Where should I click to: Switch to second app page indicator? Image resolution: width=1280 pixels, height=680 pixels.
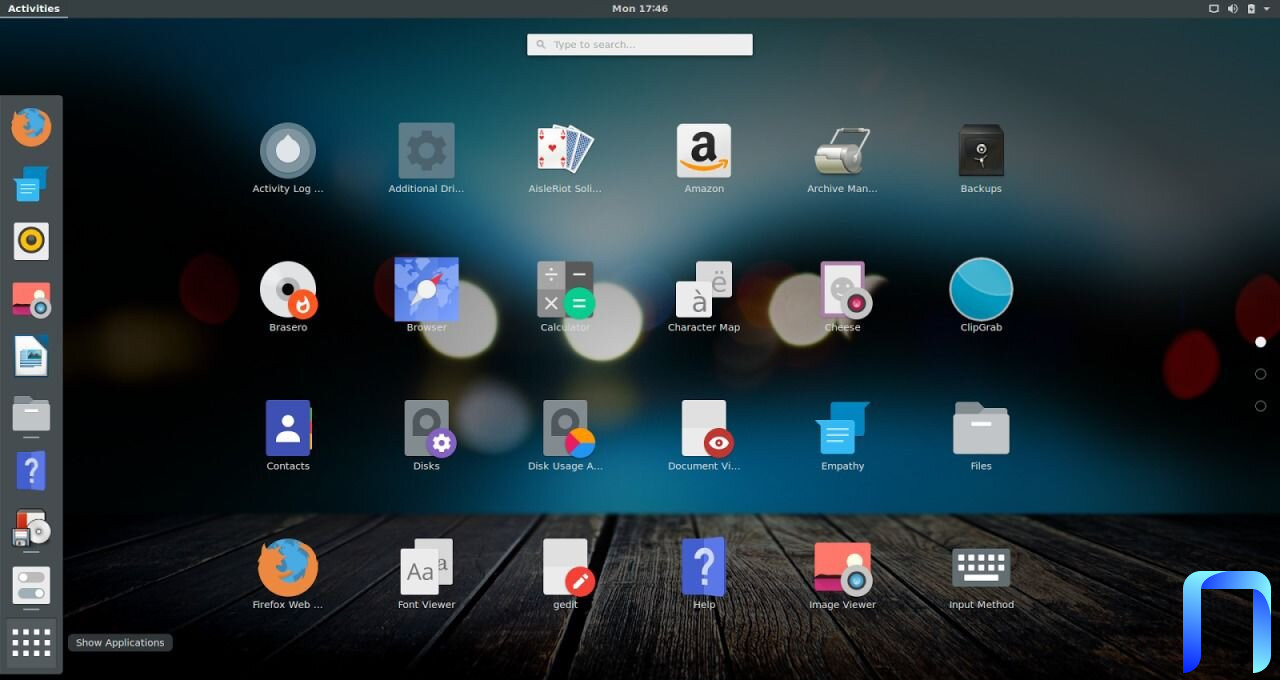[1260, 374]
